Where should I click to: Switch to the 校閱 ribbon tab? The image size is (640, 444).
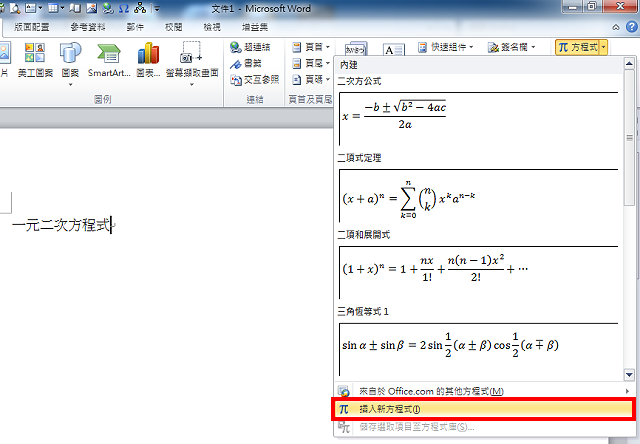[173, 27]
